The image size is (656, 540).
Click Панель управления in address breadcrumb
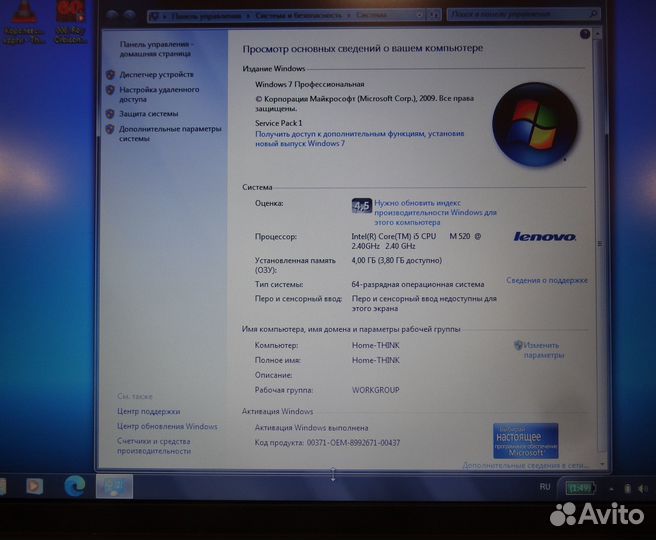pyautogui.click(x=206, y=16)
